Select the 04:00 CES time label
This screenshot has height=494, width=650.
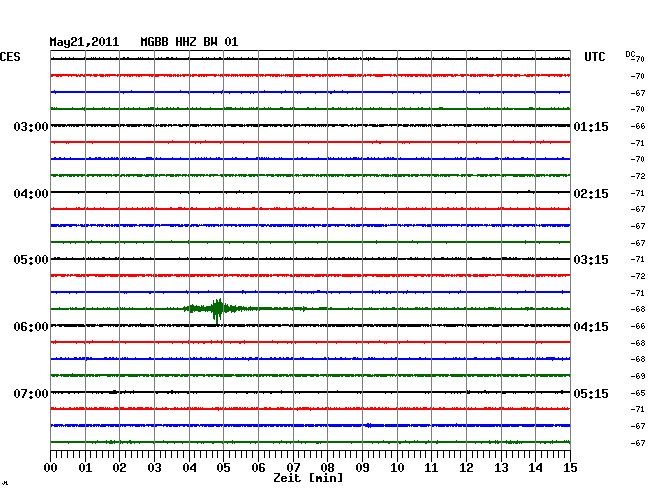31,194
